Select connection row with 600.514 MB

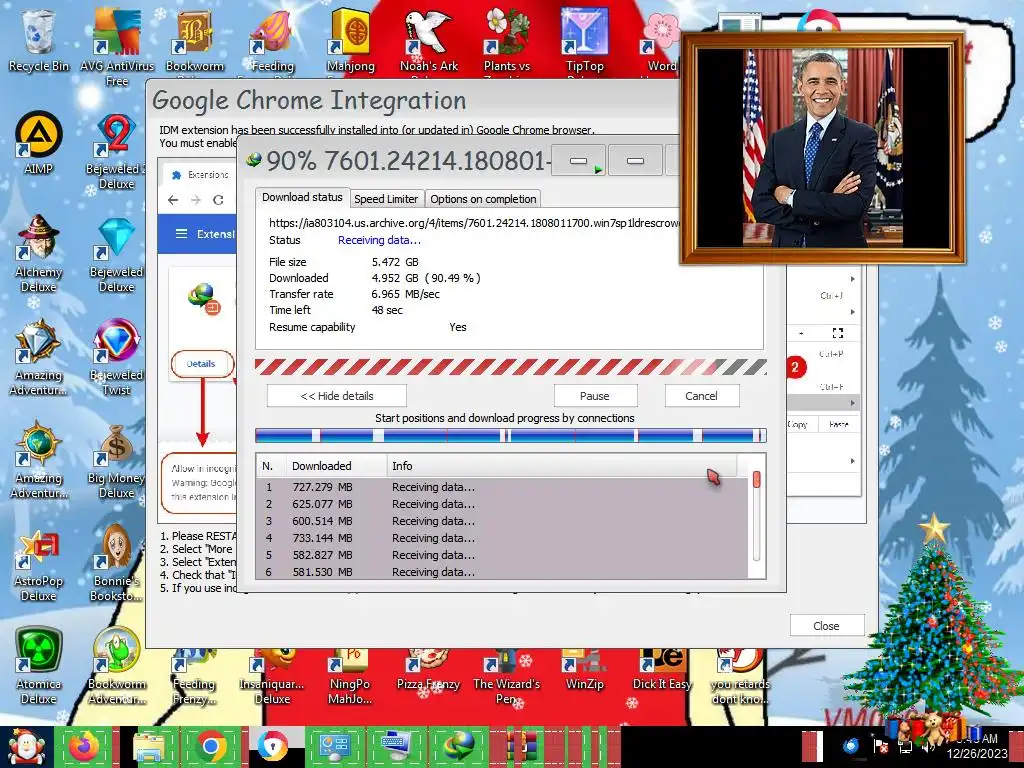click(502, 521)
